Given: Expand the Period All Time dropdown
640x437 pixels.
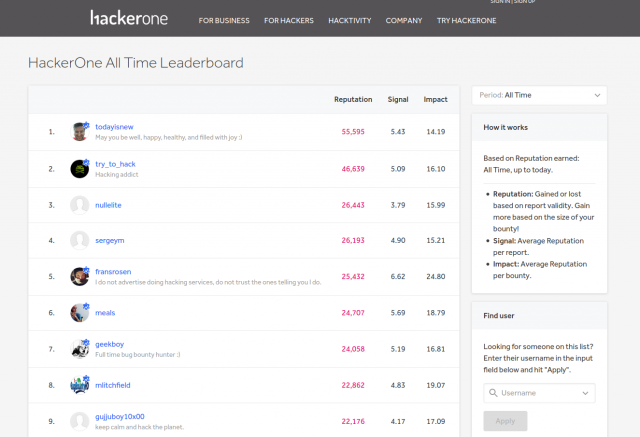Looking at the screenshot, I should point(539,95).
